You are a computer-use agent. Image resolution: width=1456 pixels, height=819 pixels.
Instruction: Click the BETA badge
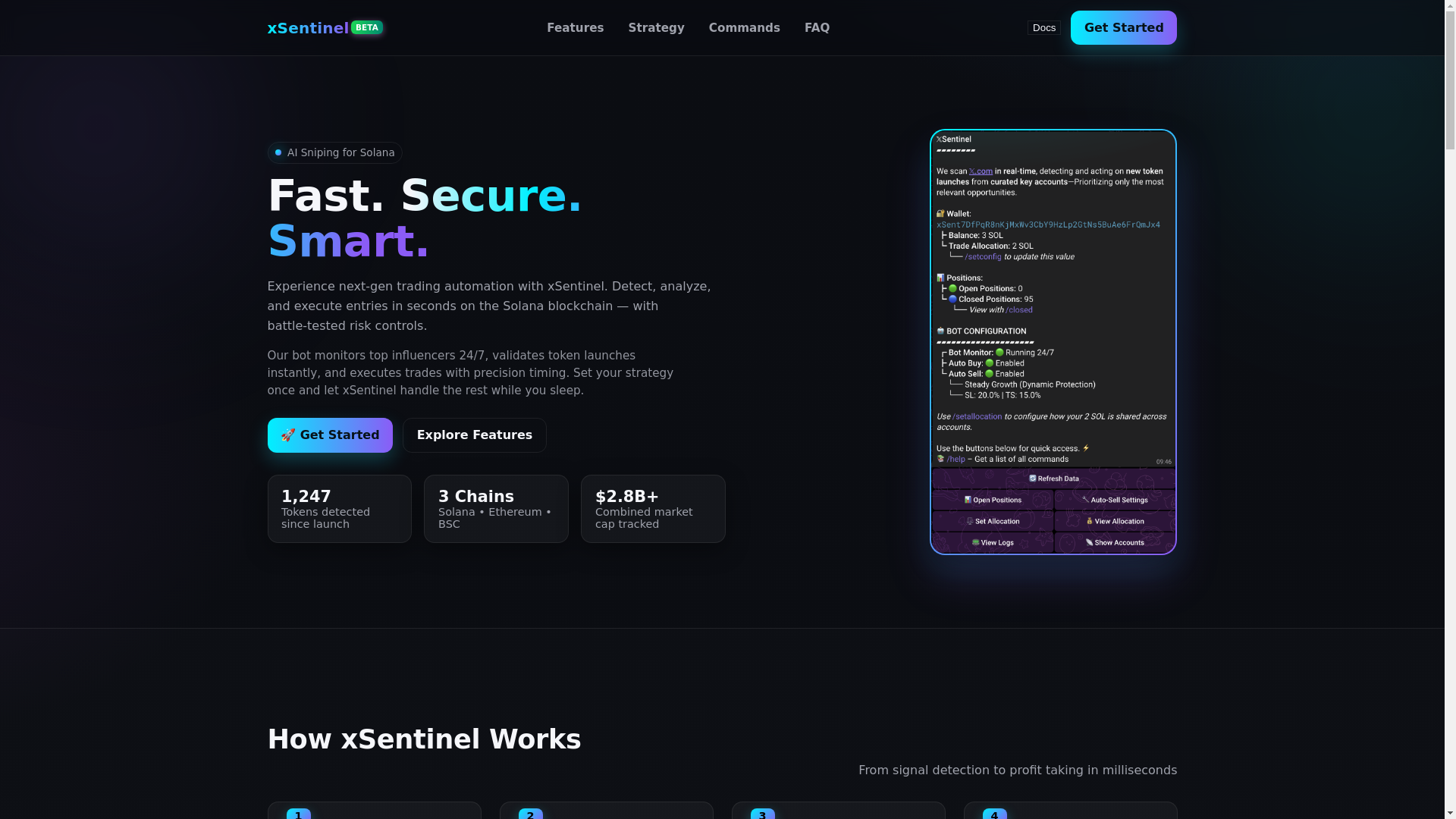tap(367, 27)
